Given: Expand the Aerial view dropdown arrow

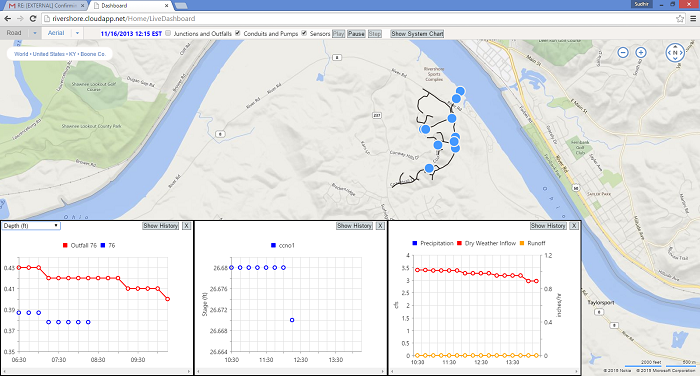Looking at the screenshot, I should [x=77, y=33].
